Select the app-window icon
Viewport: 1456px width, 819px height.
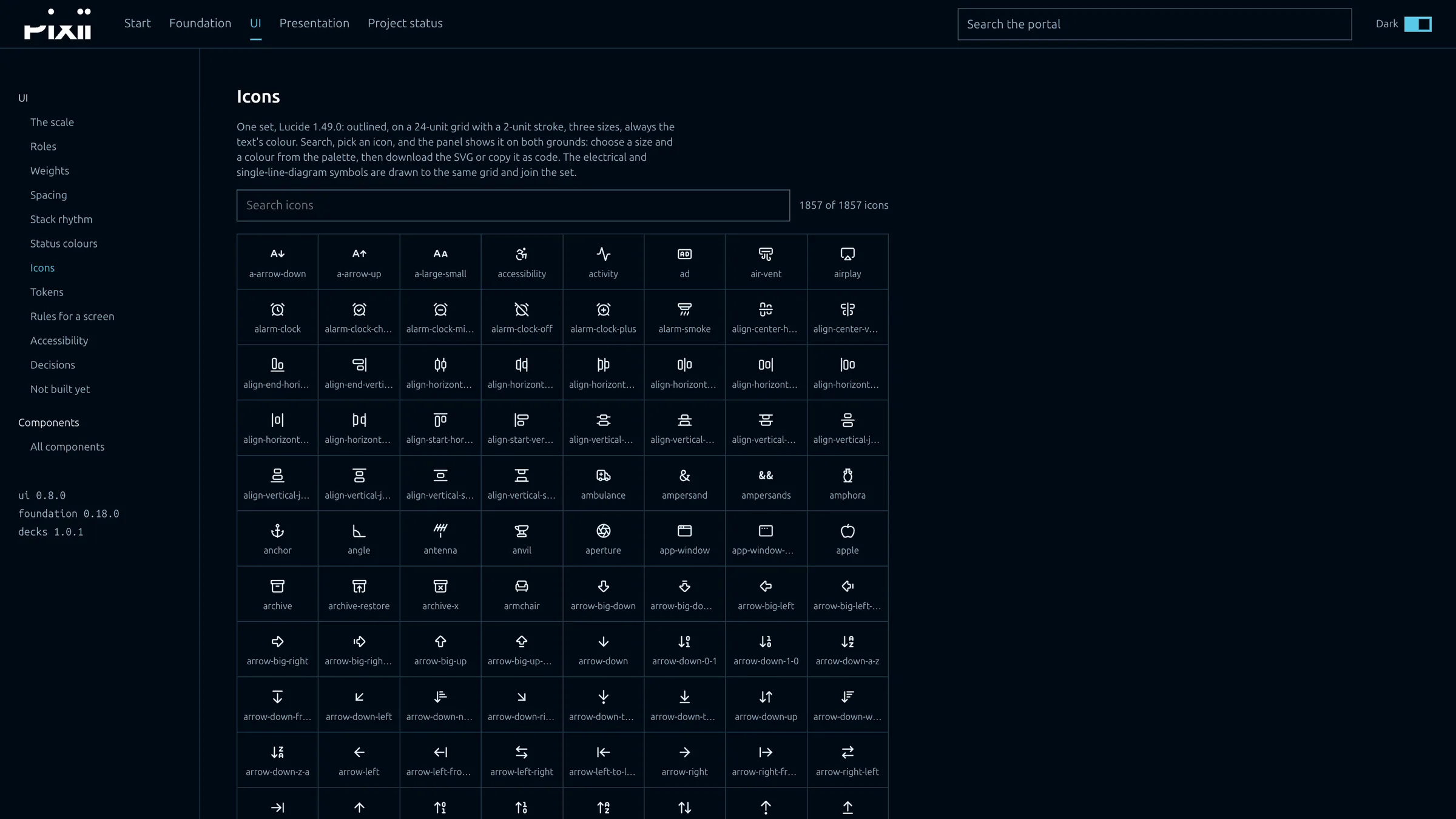(684, 539)
